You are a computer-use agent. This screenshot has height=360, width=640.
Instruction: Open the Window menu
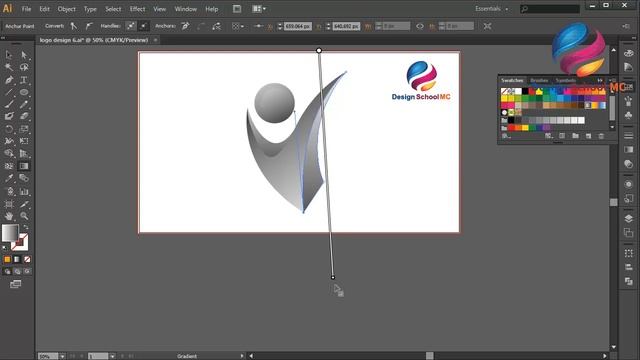tap(186, 9)
